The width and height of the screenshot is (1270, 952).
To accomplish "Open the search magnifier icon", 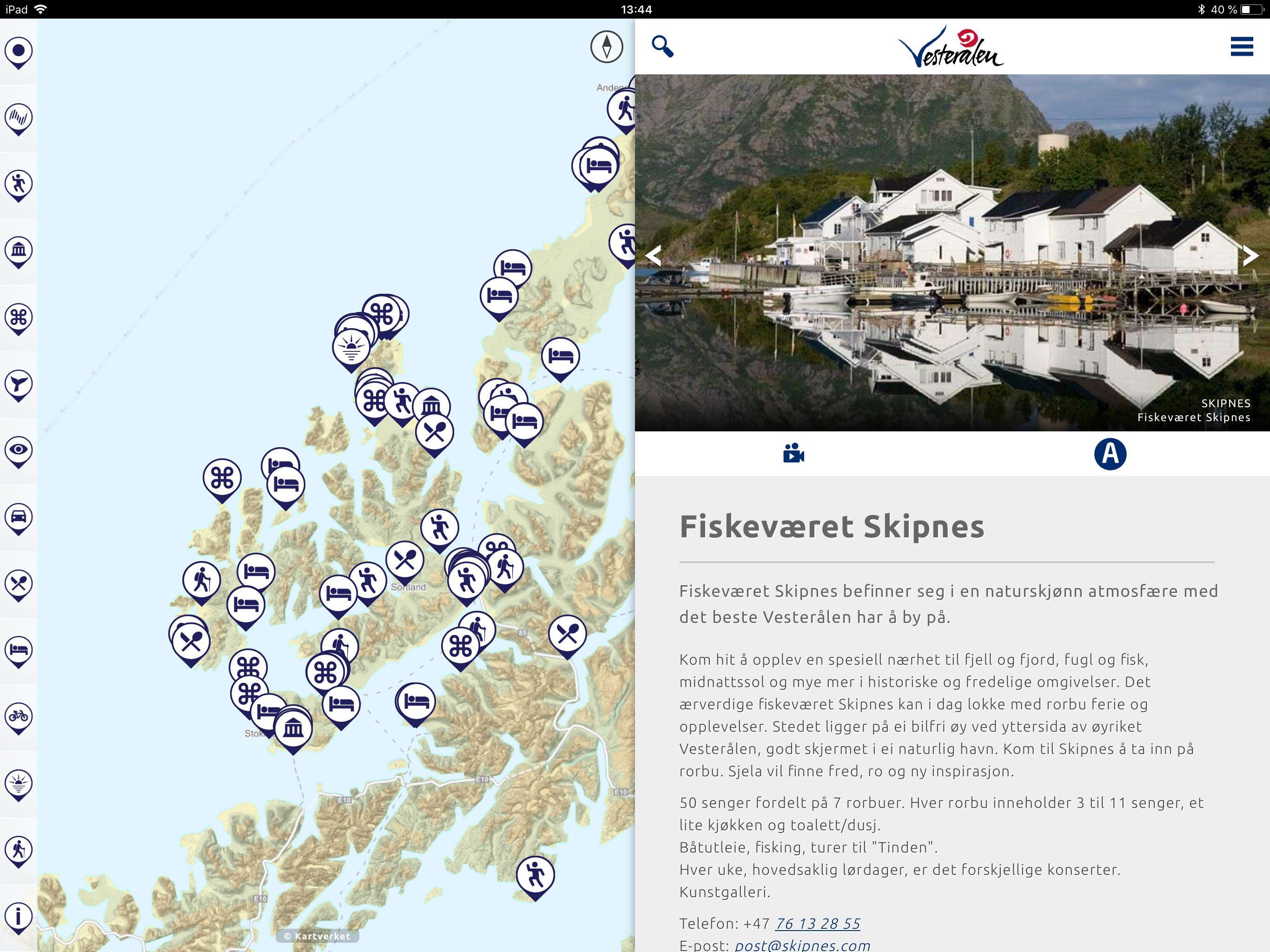I will tap(662, 46).
